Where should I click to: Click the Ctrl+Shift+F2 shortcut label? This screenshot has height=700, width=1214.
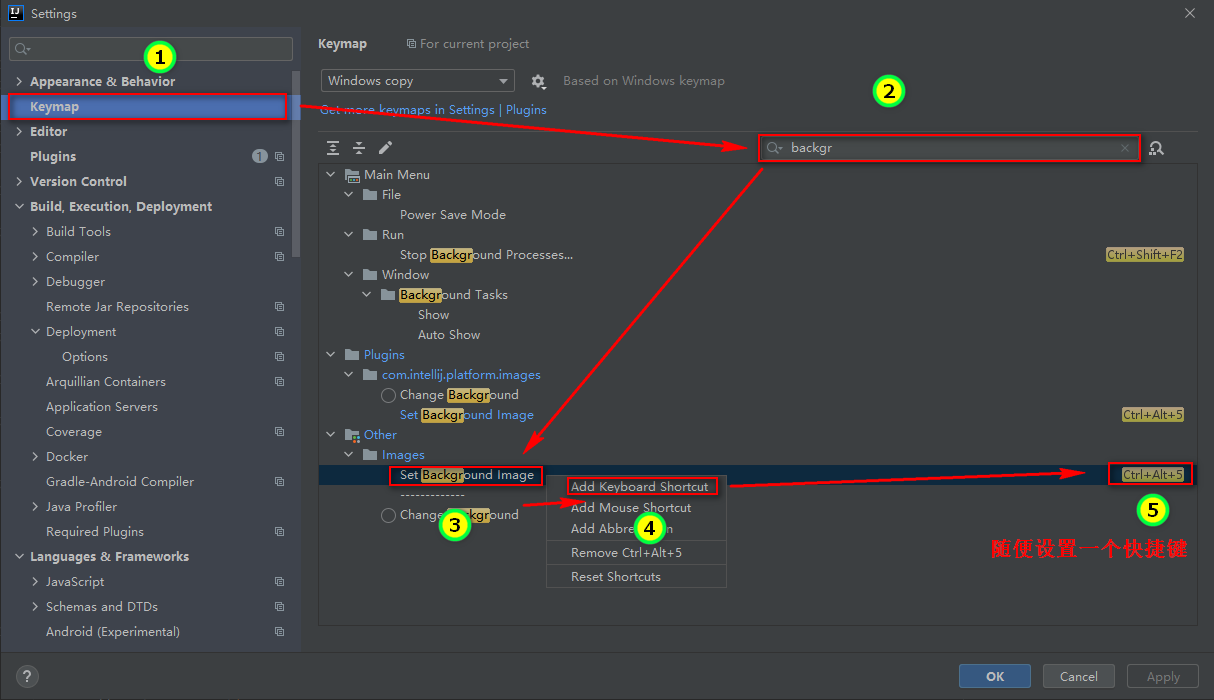tap(1145, 255)
